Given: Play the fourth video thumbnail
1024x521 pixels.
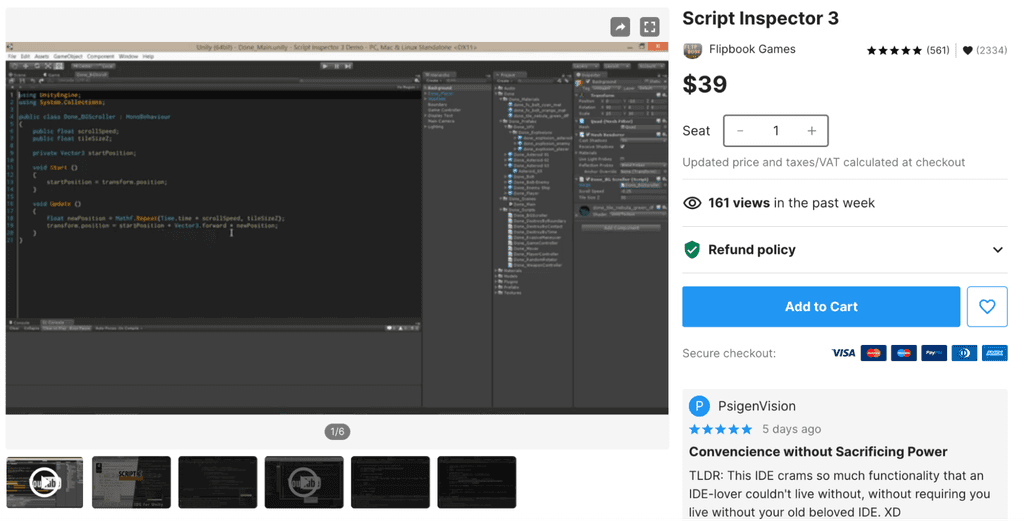Looking at the screenshot, I should coord(304,482).
